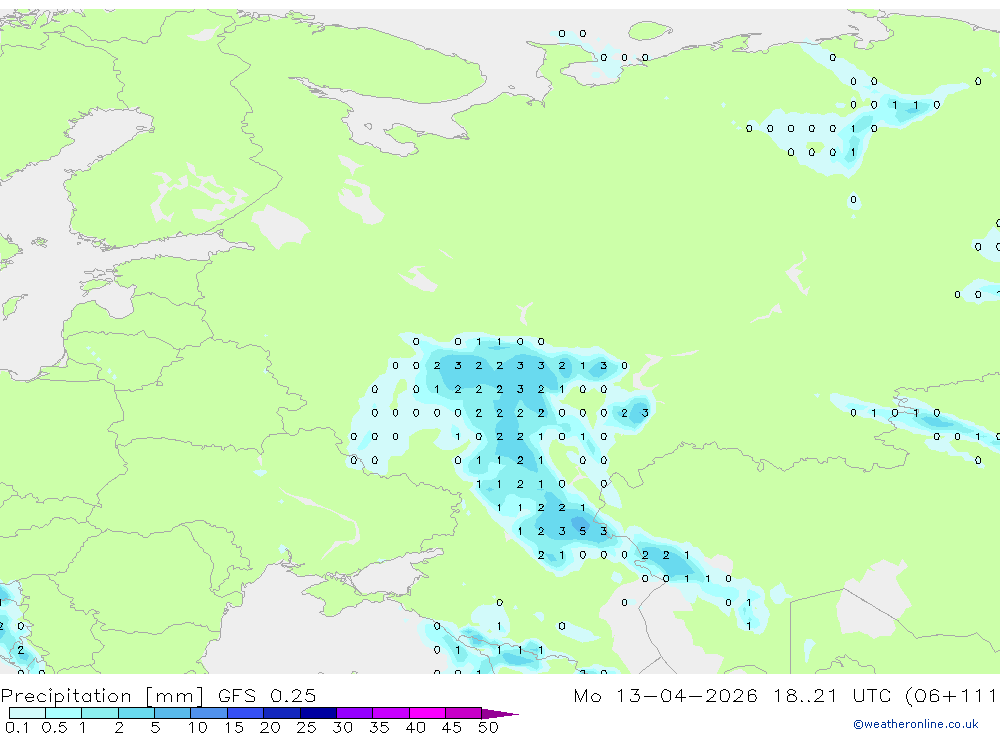The width and height of the screenshot is (1000, 733).
Task: Pick the 10–15 mm blue legend swatch
Action: (209, 713)
